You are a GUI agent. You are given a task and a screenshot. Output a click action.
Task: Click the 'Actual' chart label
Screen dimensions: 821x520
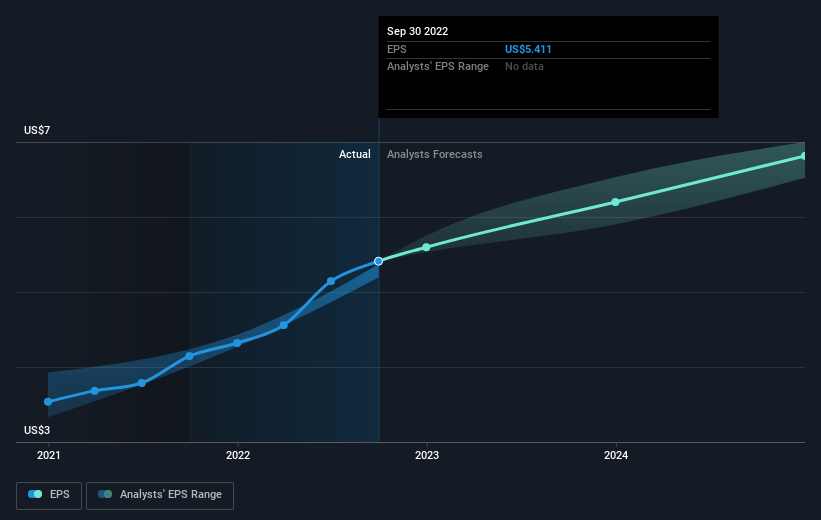click(x=354, y=154)
